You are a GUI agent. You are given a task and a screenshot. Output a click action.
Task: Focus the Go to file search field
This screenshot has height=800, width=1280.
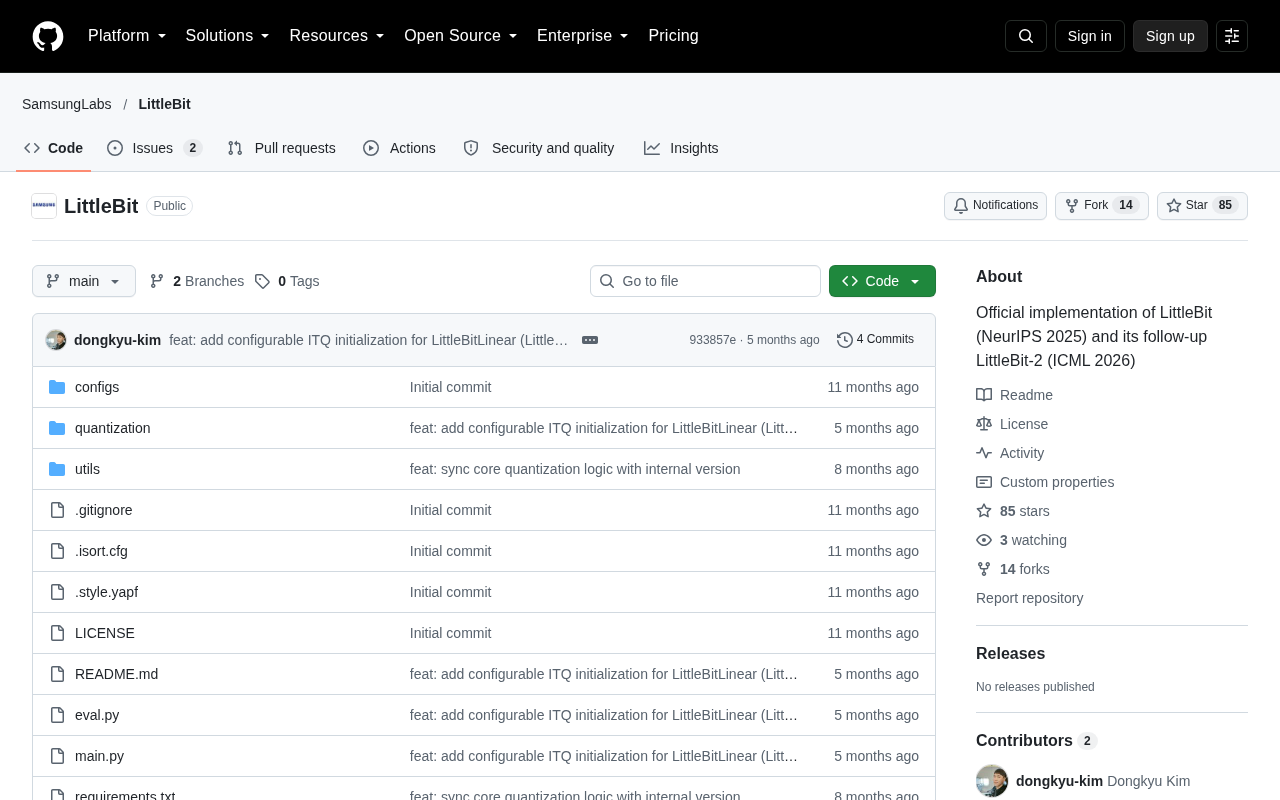click(705, 281)
